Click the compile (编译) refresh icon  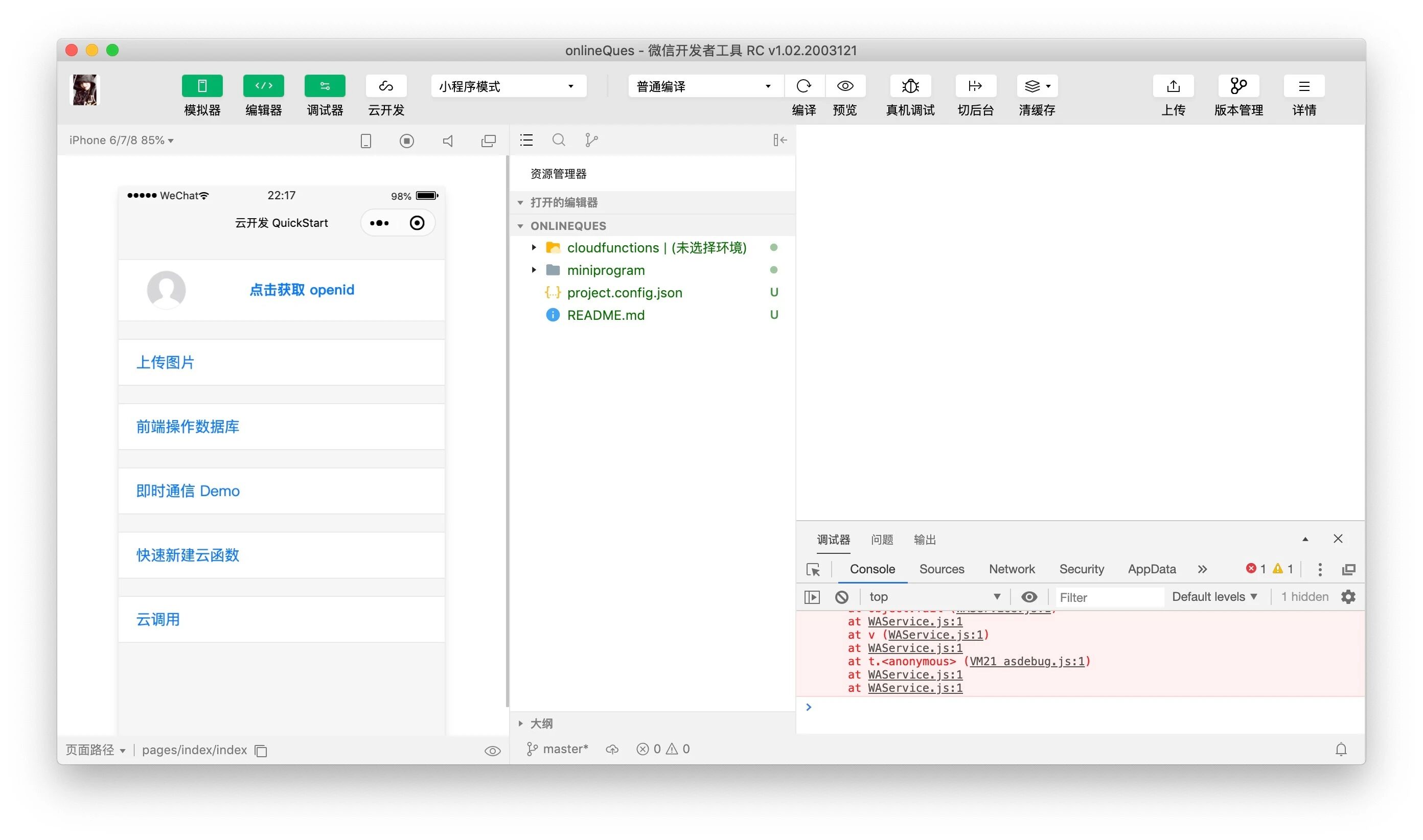804,86
